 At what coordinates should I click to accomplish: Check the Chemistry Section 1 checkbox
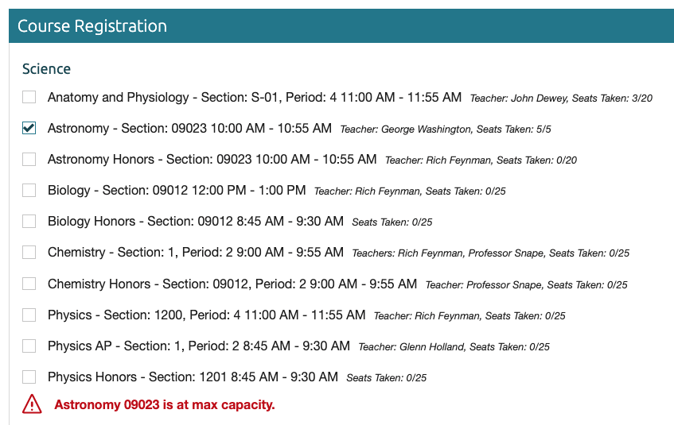coord(29,252)
